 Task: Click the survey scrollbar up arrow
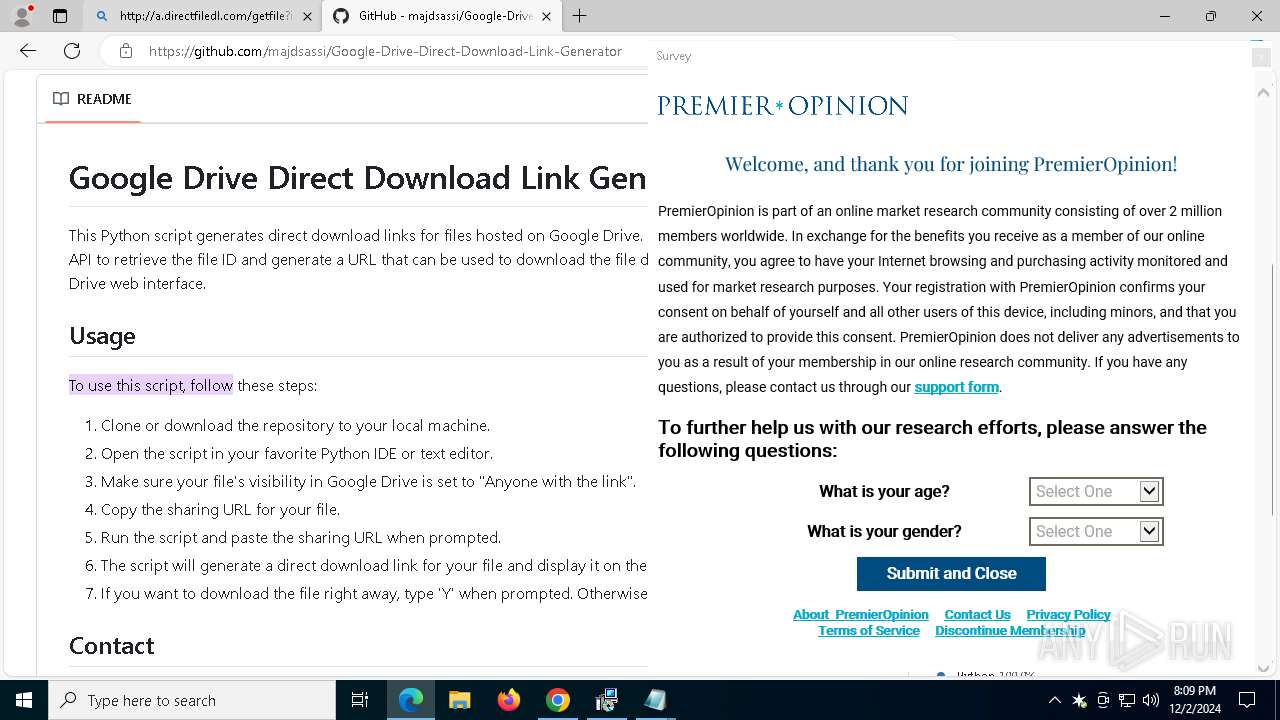pyautogui.click(x=1262, y=92)
